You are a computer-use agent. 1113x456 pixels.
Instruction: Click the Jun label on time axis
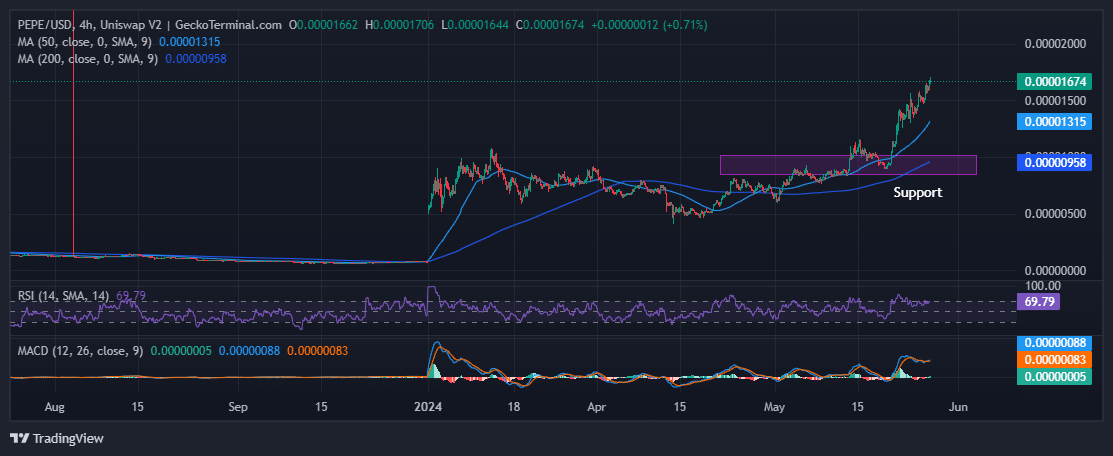958,408
